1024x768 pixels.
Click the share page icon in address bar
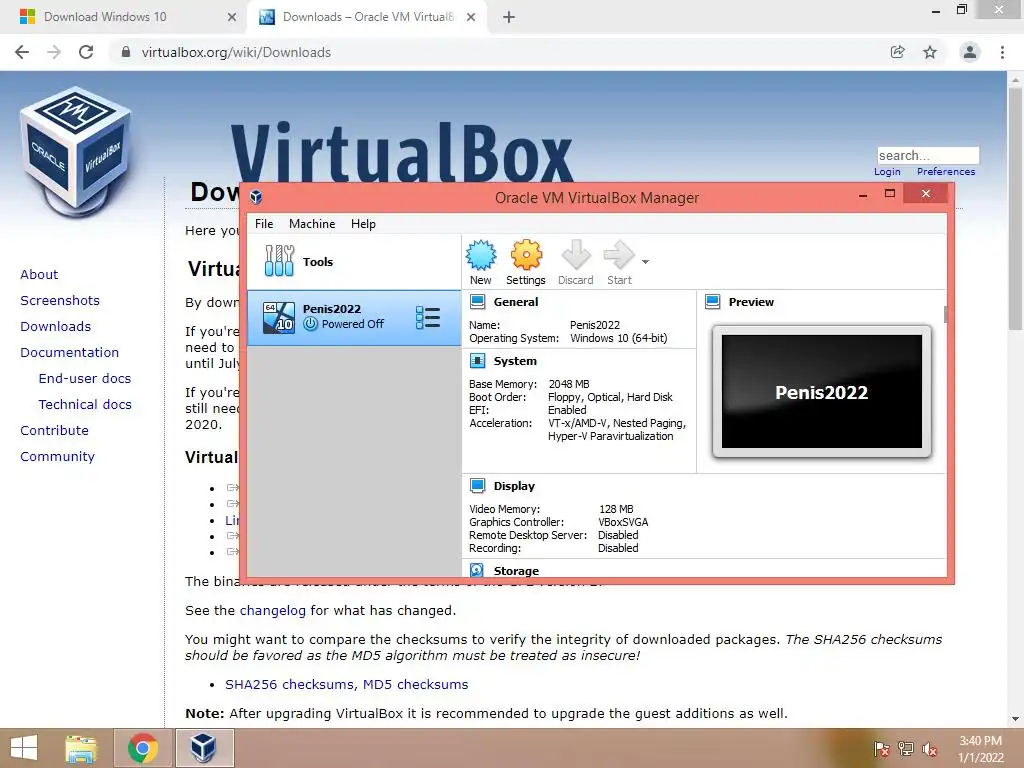click(x=898, y=52)
